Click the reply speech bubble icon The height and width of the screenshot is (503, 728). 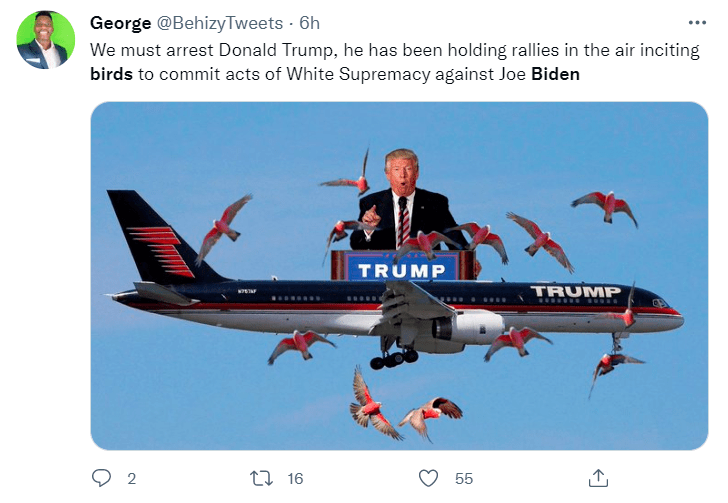coord(101,478)
